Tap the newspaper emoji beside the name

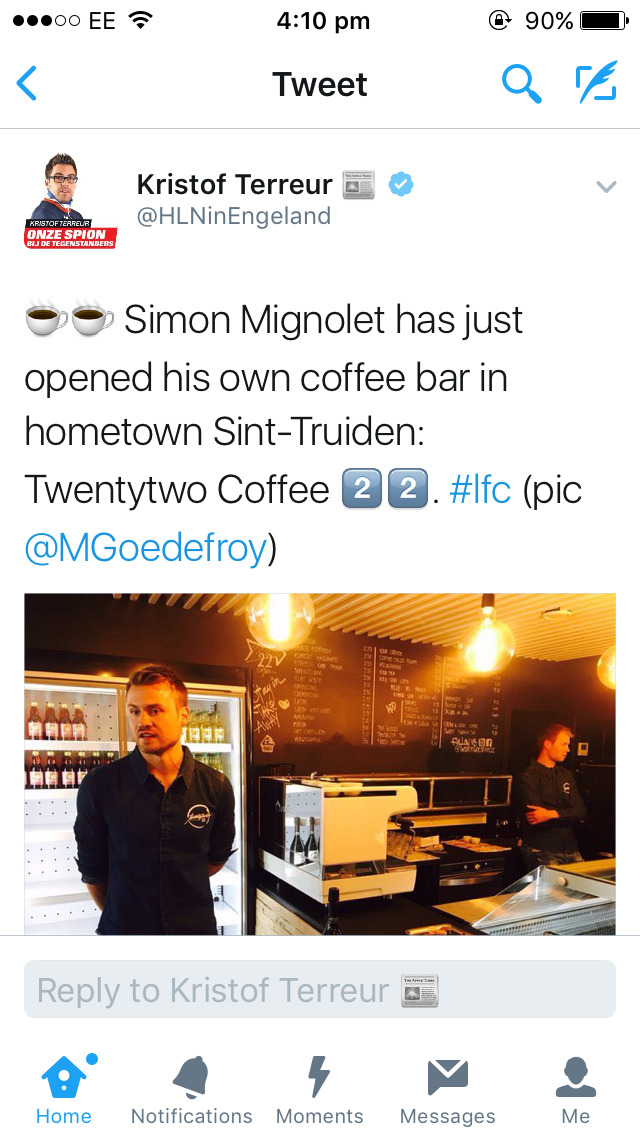(360, 185)
